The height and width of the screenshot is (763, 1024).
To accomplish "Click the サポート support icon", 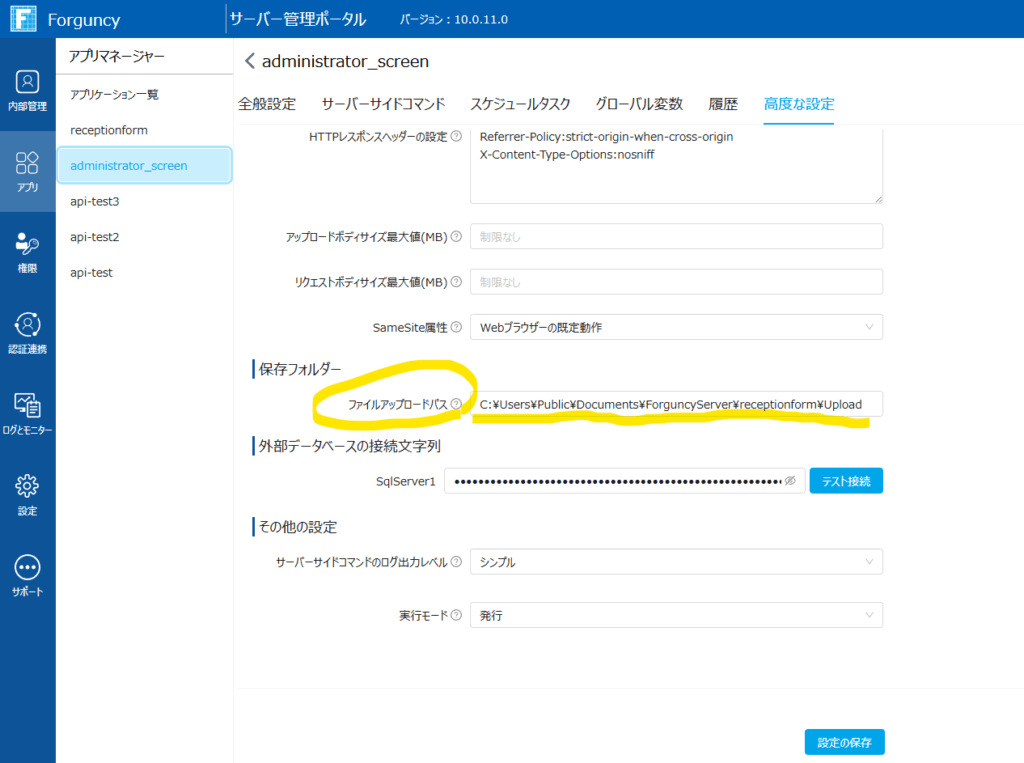I will [x=27, y=575].
